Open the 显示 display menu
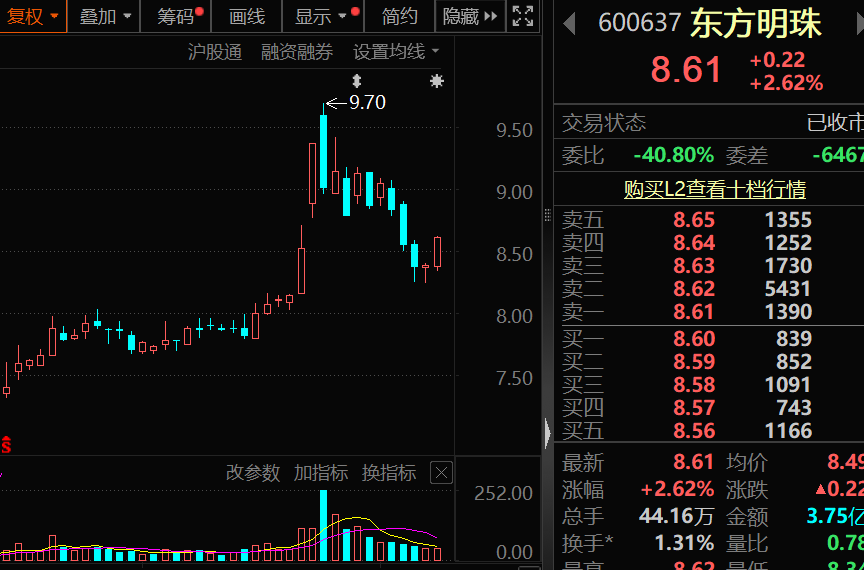Viewport: 864px width, 570px height. (321, 16)
